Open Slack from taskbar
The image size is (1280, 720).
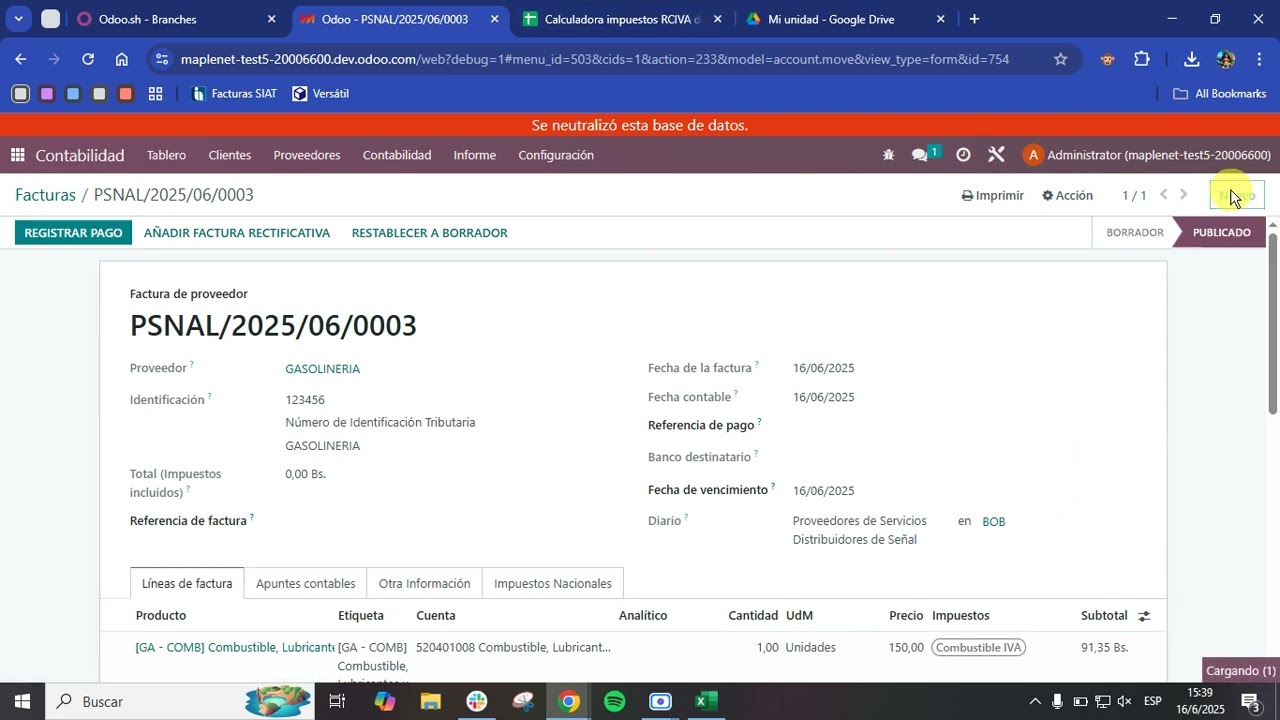tap(476, 701)
